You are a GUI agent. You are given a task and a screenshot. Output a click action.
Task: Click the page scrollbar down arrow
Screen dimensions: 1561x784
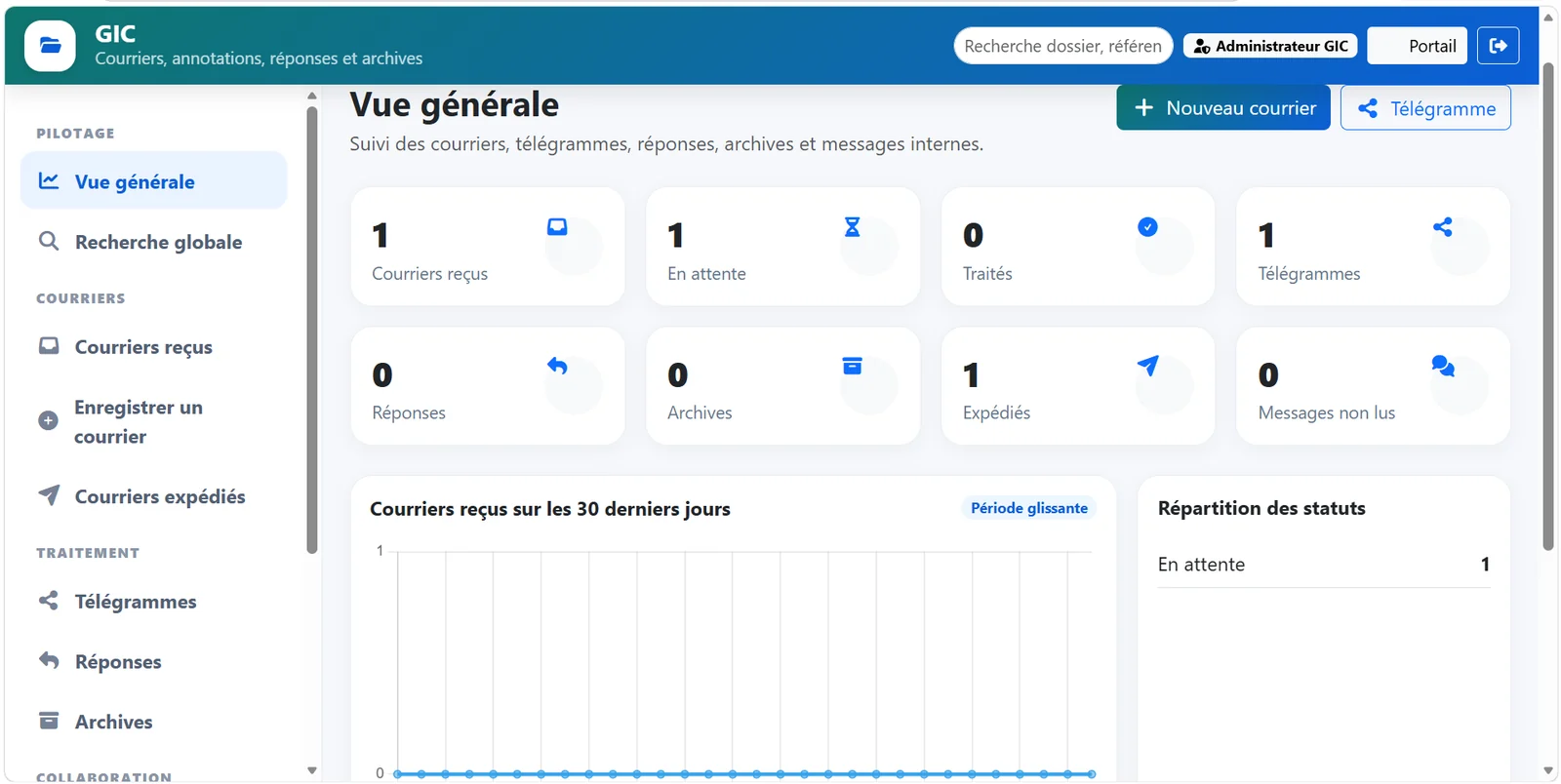click(1548, 772)
